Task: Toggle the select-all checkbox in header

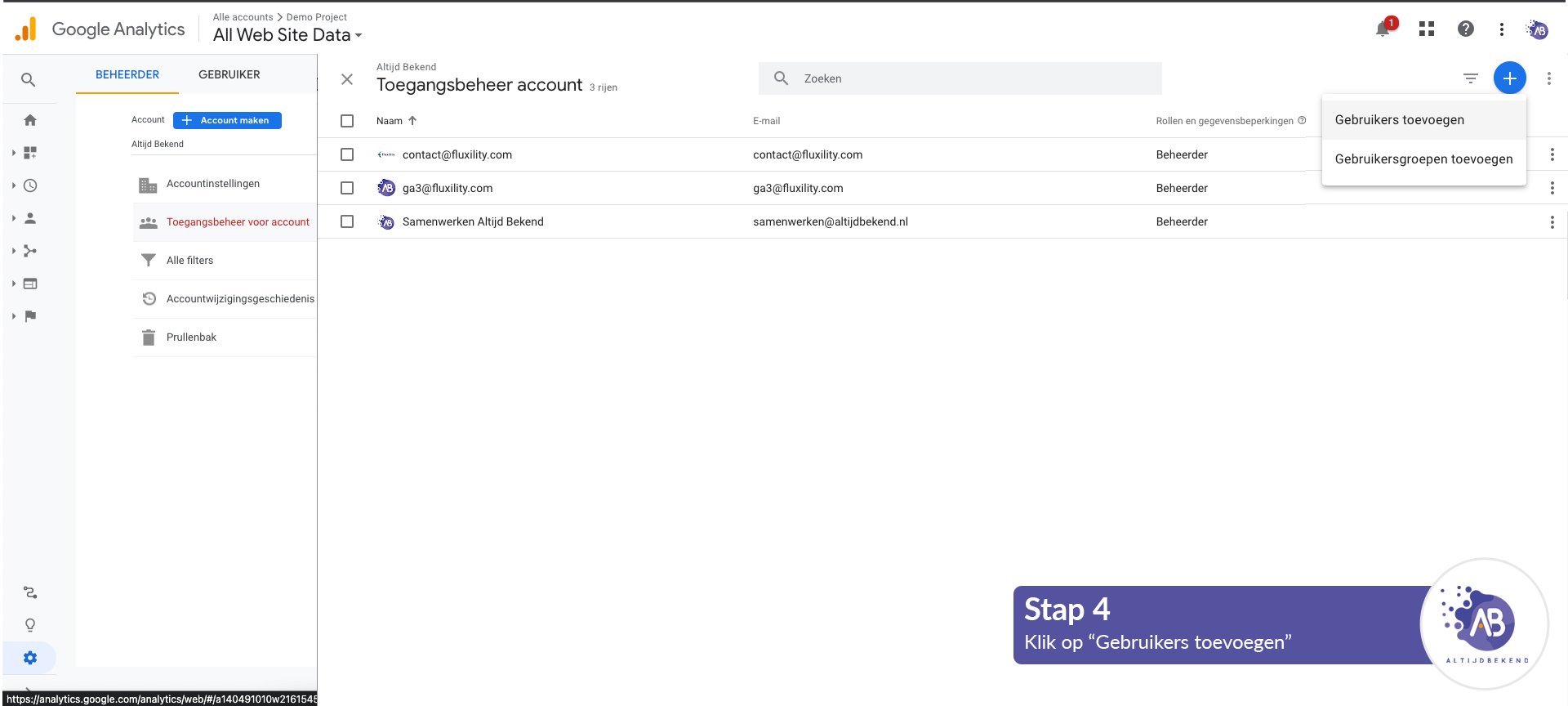Action: pos(347,121)
